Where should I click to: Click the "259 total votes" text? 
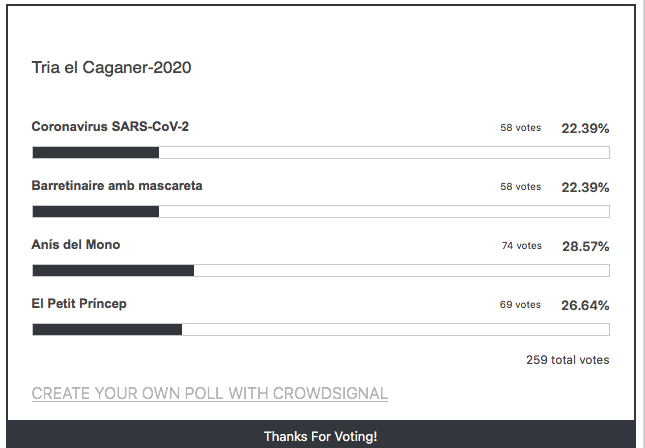pyautogui.click(x=567, y=360)
